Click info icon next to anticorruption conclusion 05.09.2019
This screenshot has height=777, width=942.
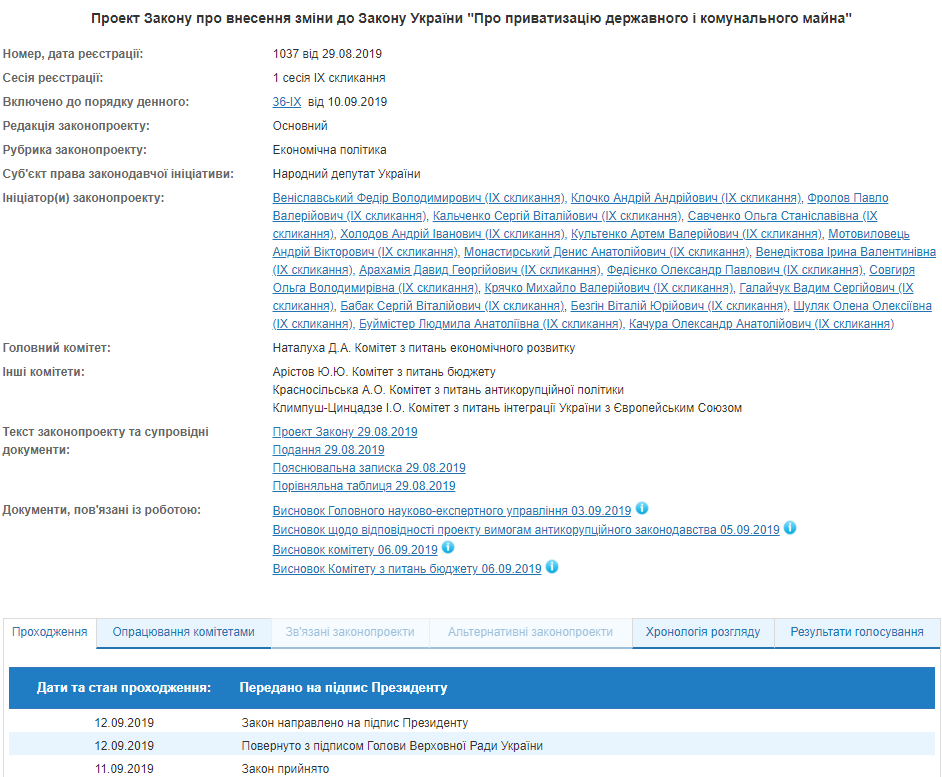[x=790, y=528]
